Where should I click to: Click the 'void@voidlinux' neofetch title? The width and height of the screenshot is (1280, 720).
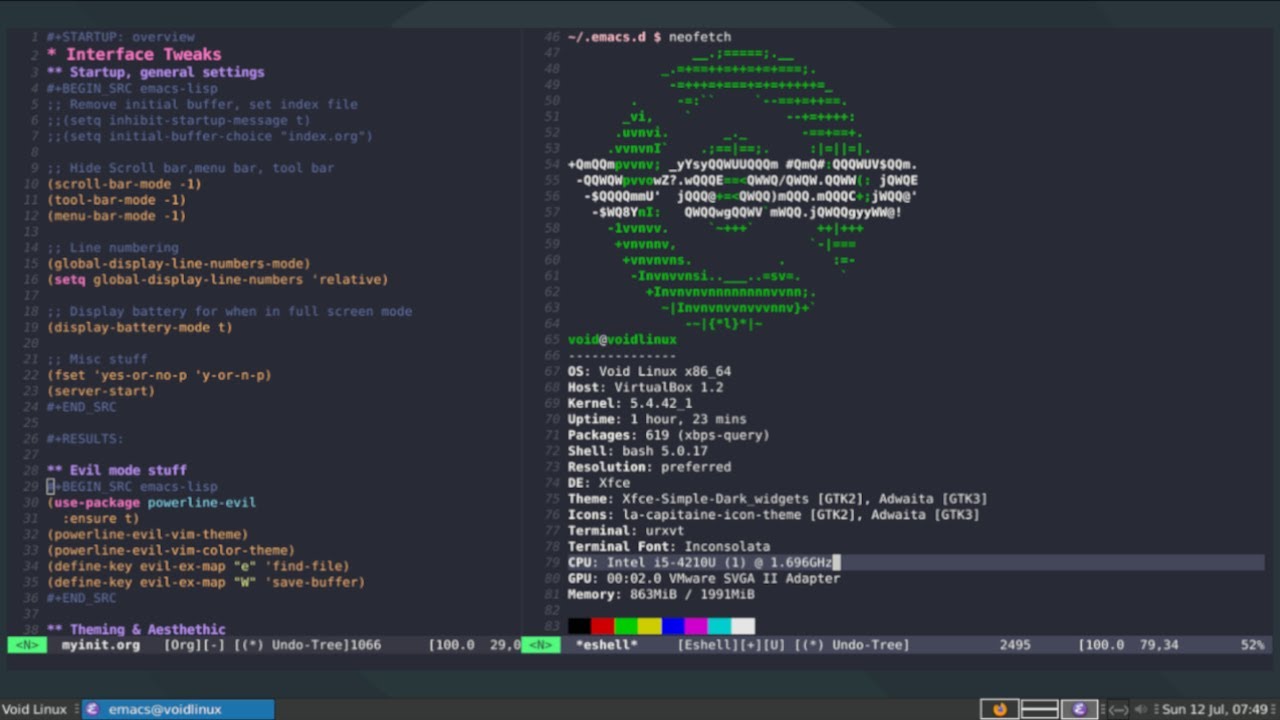[622, 340]
